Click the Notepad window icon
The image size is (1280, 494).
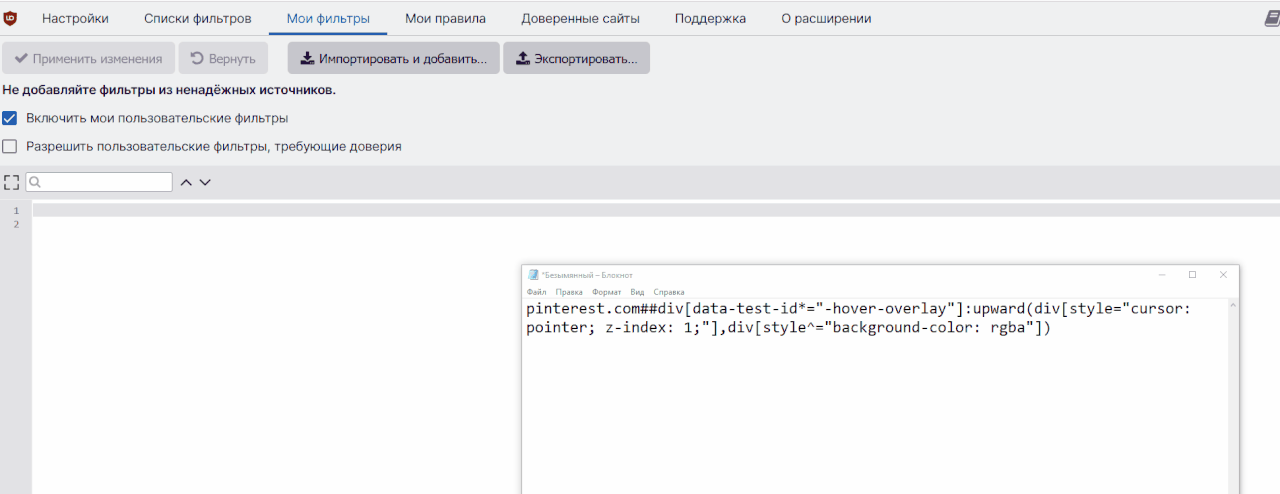(x=533, y=275)
